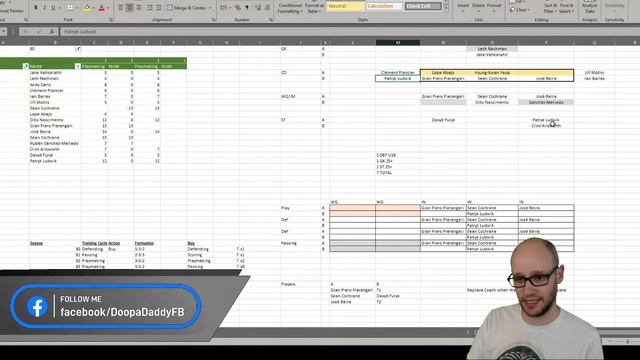Open Alignment settings dialog launcher
Screen dimensions: 640x360
pos(214,20)
